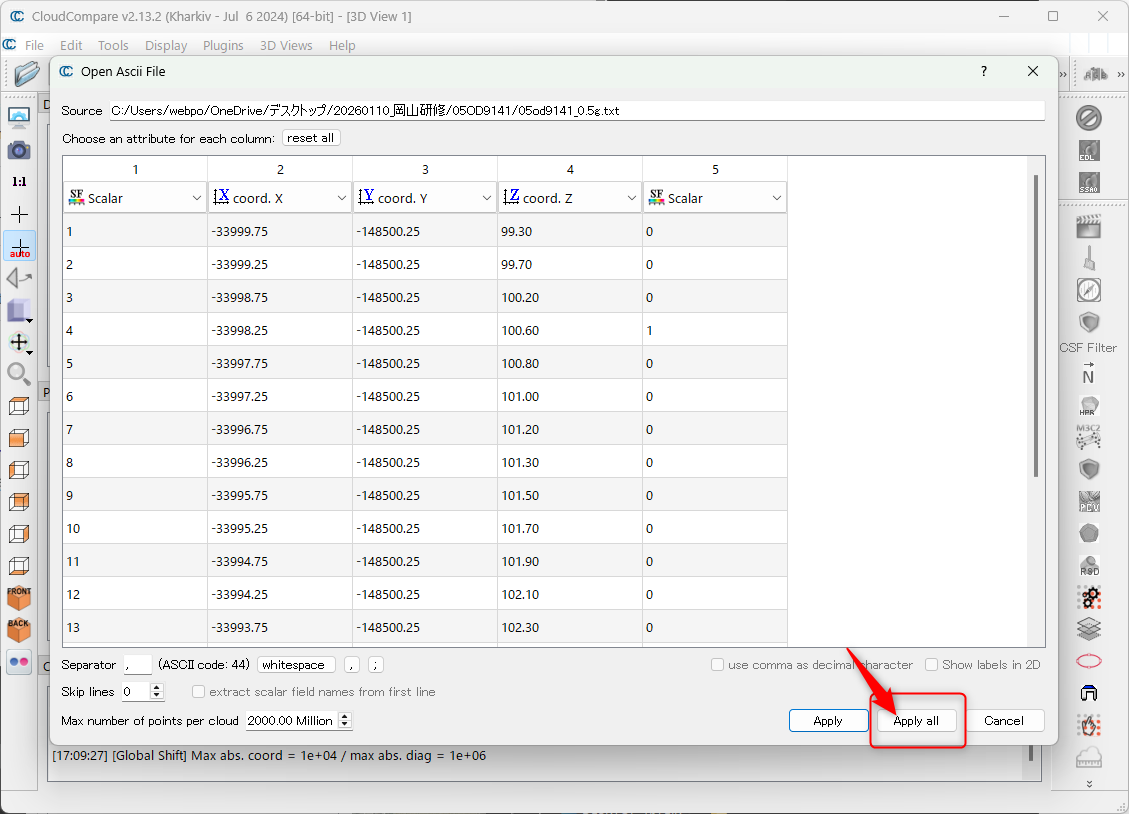The width and height of the screenshot is (1129, 814).
Task: Click the camera snapshot icon in left toolbar
Action: (19, 150)
